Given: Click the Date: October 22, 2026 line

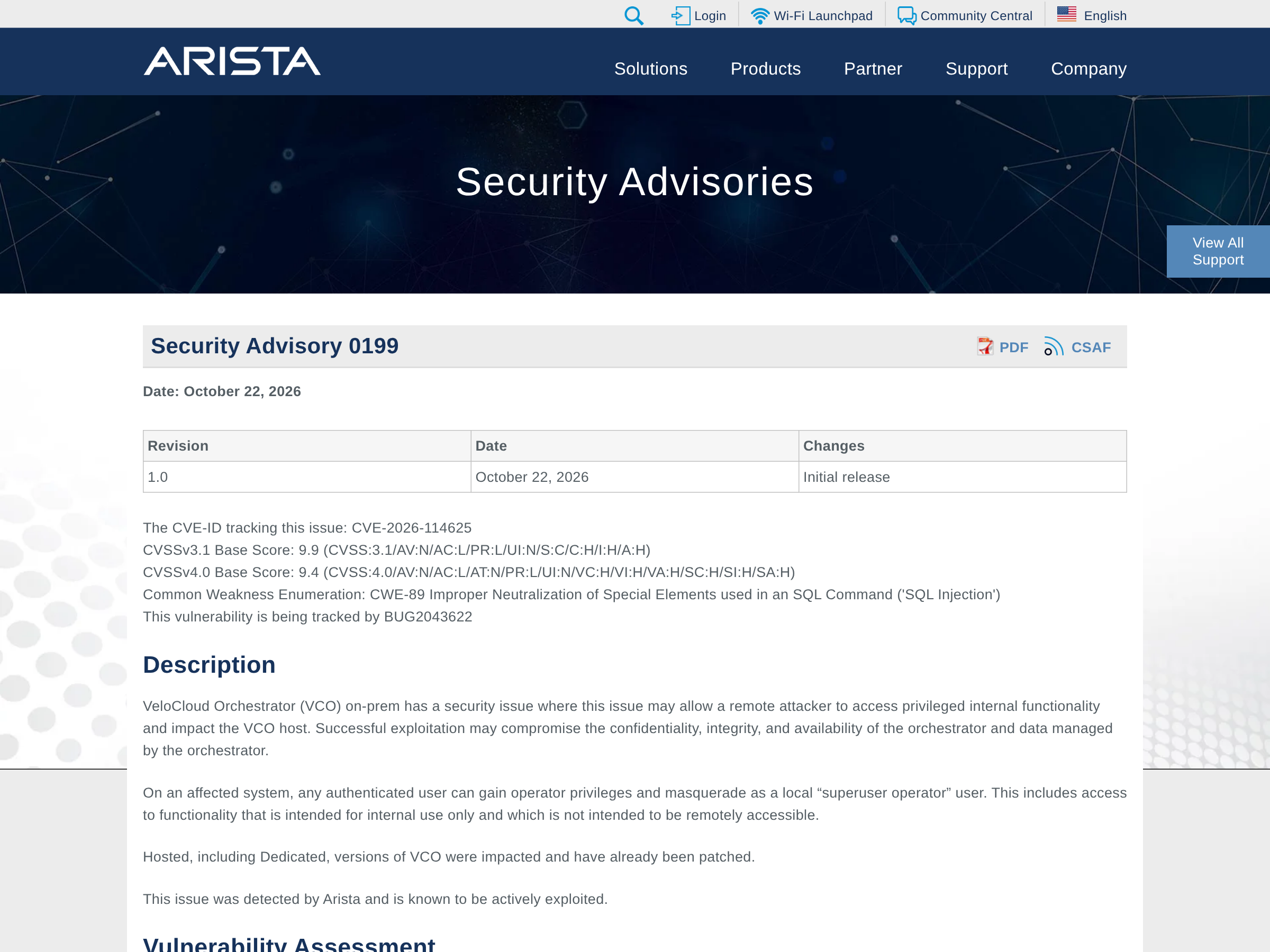Looking at the screenshot, I should point(222,391).
